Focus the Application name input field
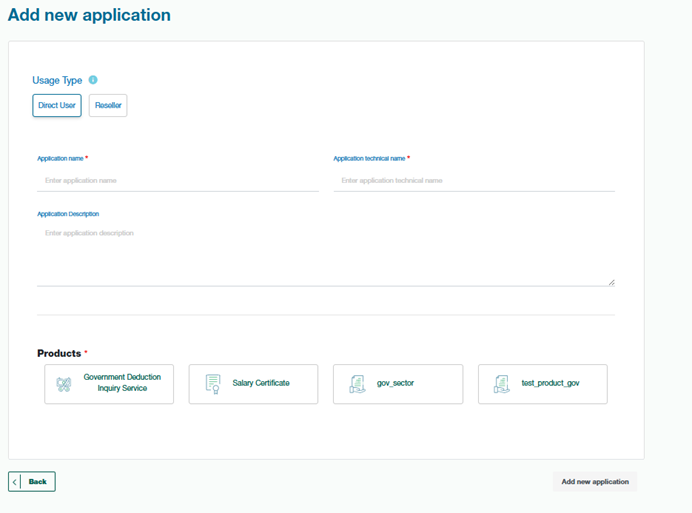The image size is (692, 513). (x=178, y=181)
